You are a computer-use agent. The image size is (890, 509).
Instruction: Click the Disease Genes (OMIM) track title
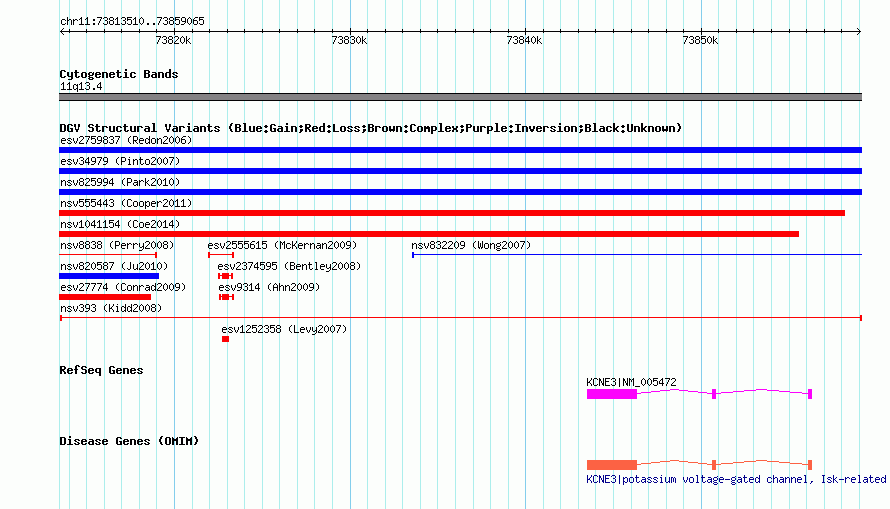[129, 441]
